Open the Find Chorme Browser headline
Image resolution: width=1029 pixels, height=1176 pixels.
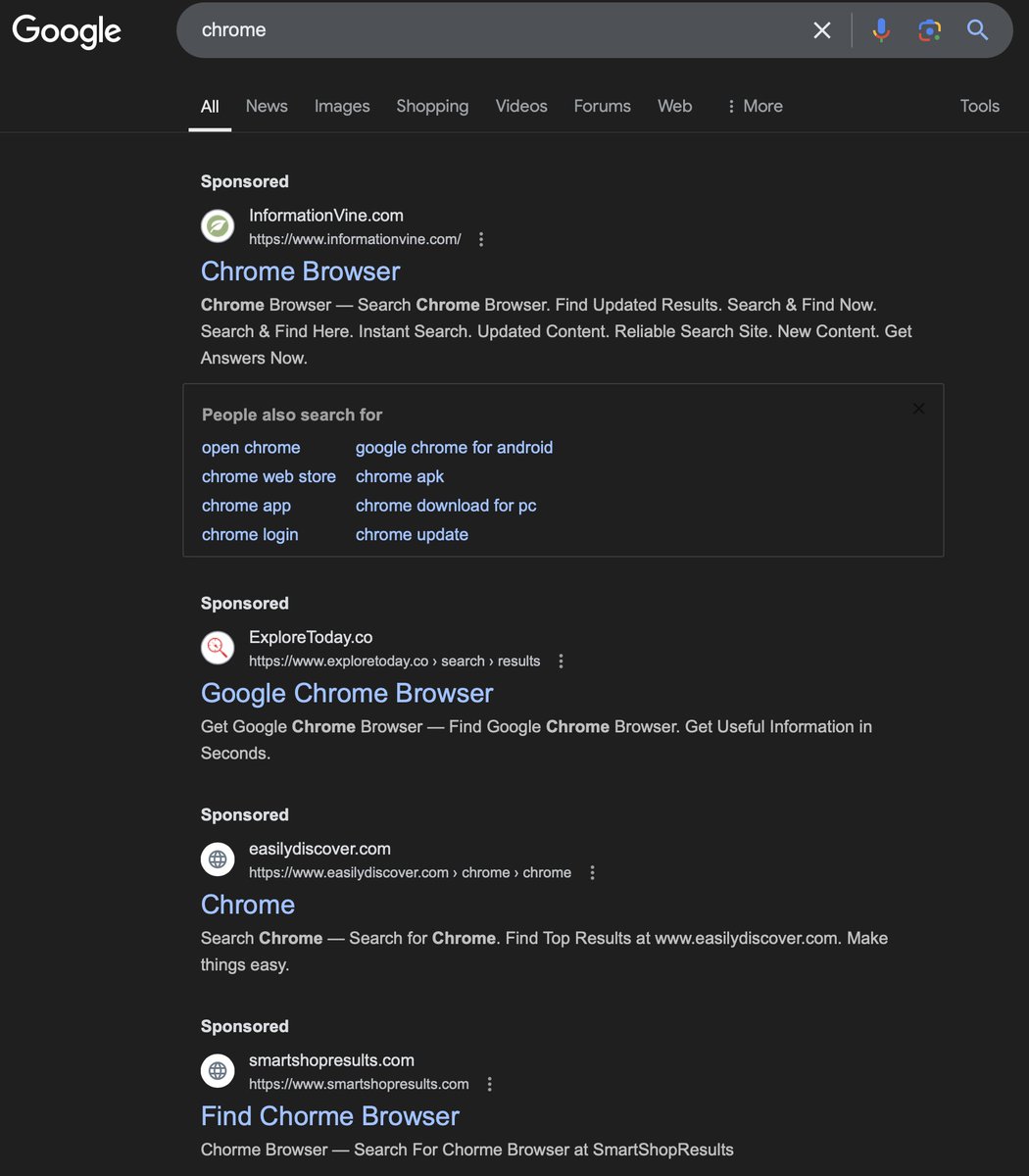coord(330,1116)
